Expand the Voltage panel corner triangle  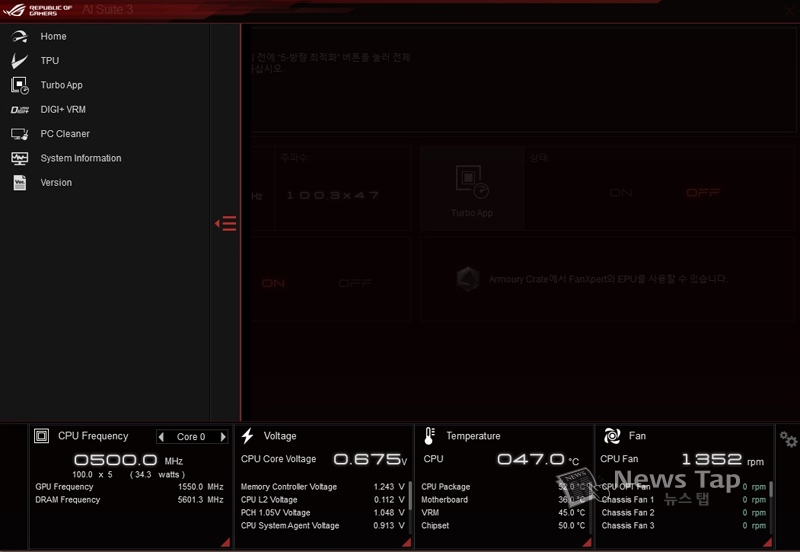point(405,542)
